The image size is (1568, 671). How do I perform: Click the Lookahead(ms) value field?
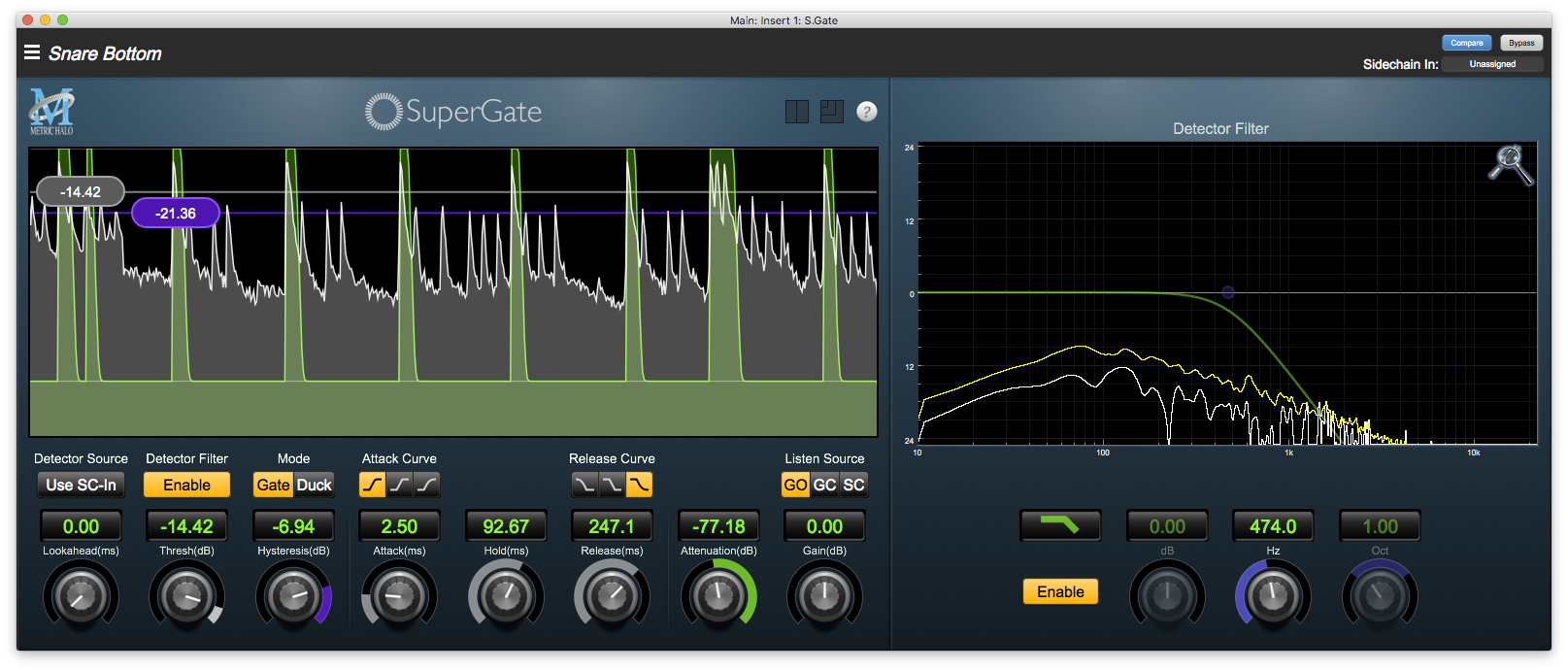point(81,526)
